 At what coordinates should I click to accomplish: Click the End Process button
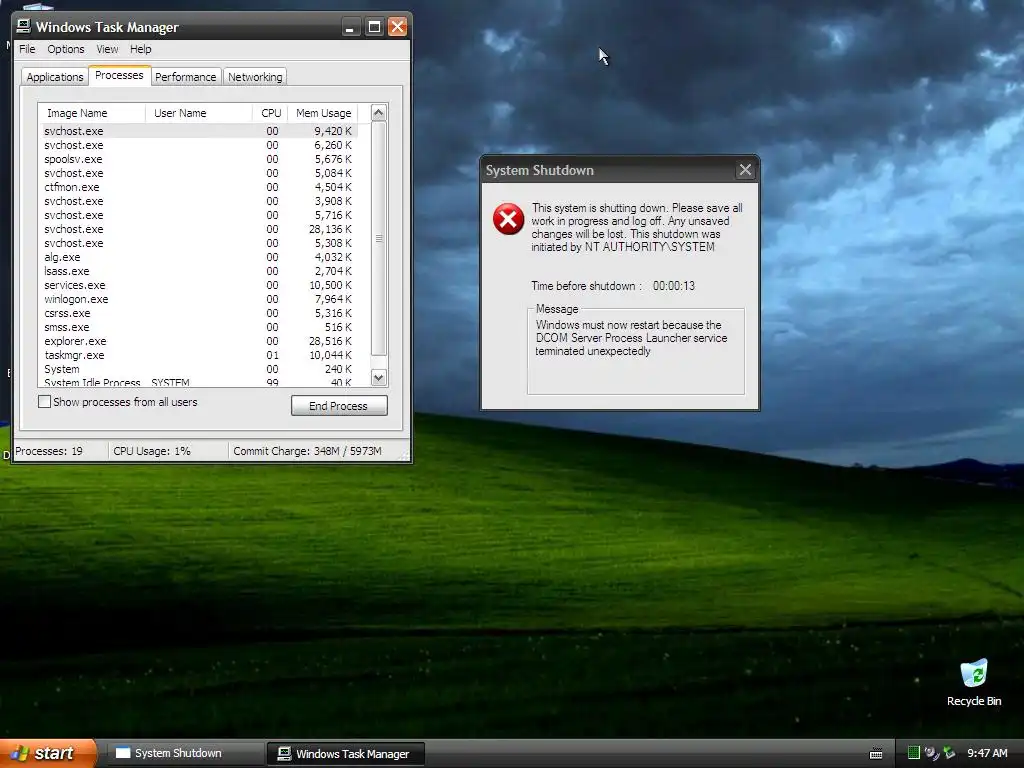(339, 406)
